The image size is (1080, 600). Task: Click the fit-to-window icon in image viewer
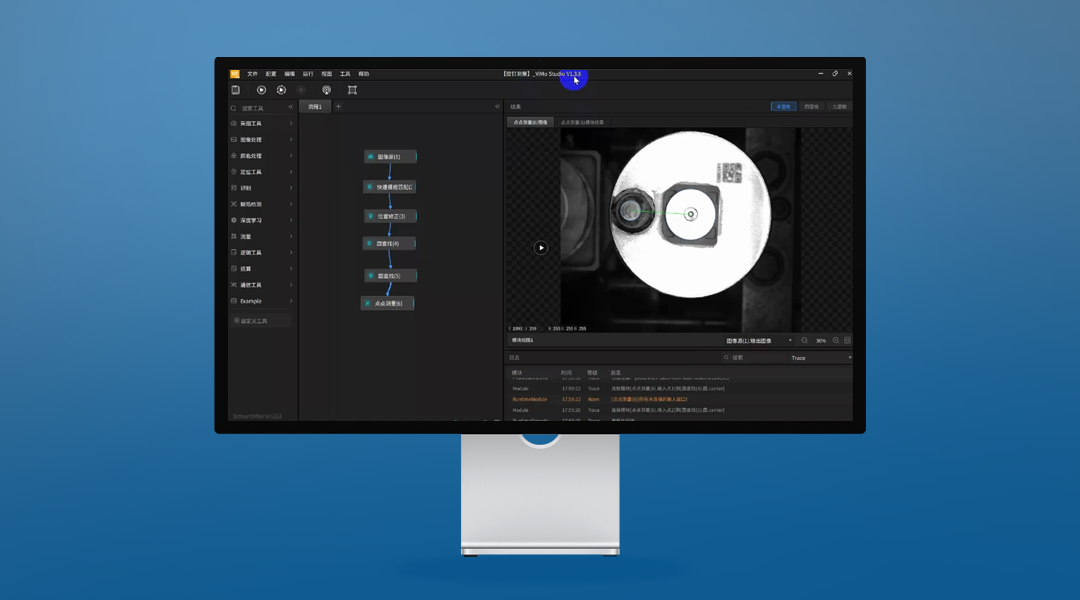click(847, 340)
